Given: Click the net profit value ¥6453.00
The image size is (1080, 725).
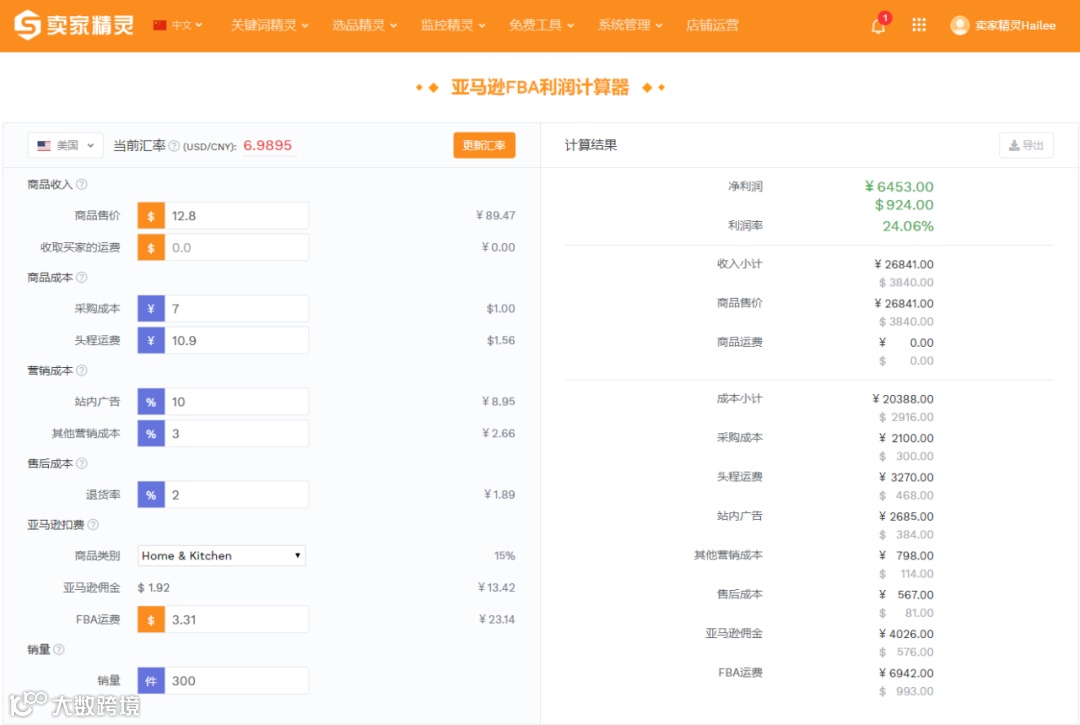Looking at the screenshot, I should pos(899,187).
